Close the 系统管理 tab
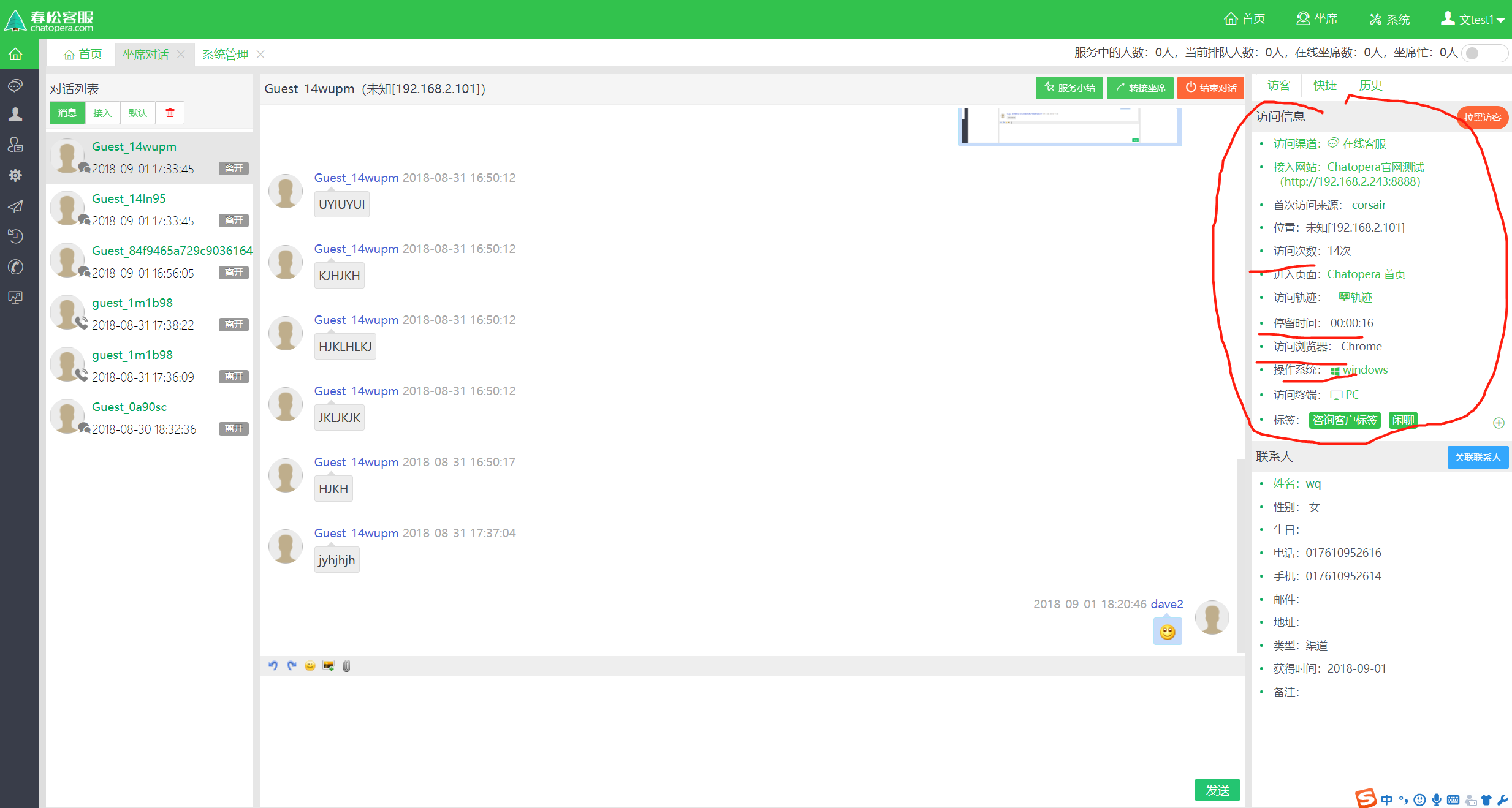 (x=260, y=54)
